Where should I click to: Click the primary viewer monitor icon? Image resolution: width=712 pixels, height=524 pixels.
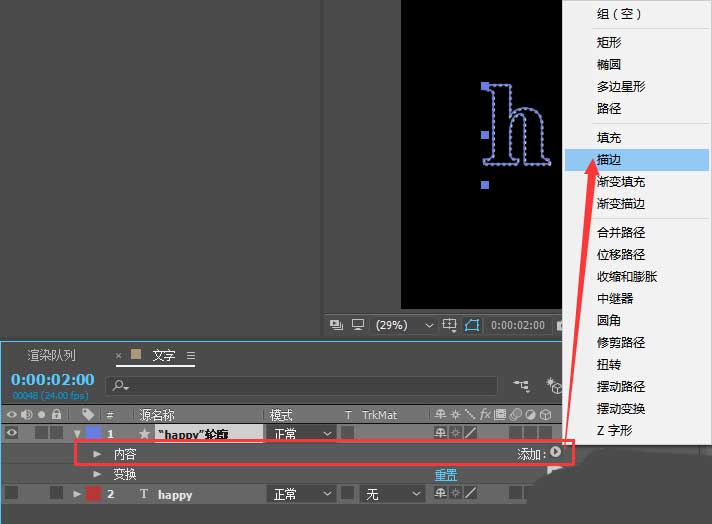358,325
